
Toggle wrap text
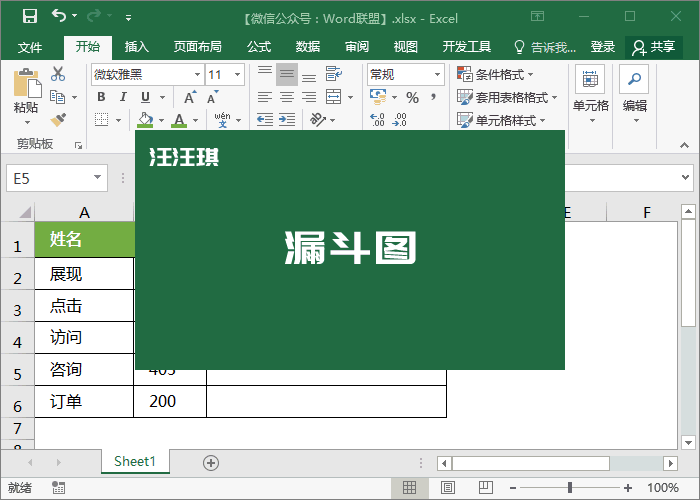(333, 74)
